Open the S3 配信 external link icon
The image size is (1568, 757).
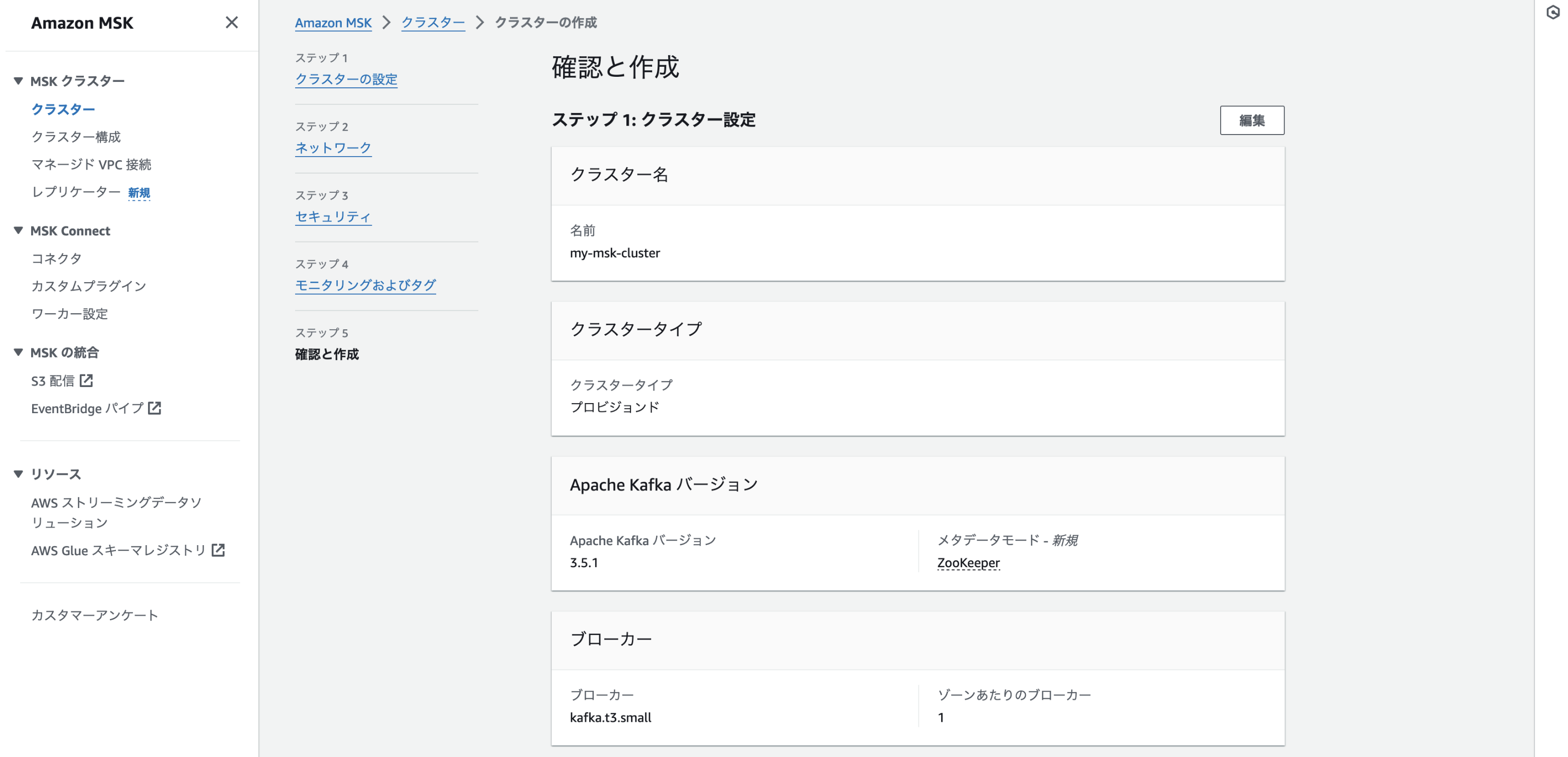point(86,381)
